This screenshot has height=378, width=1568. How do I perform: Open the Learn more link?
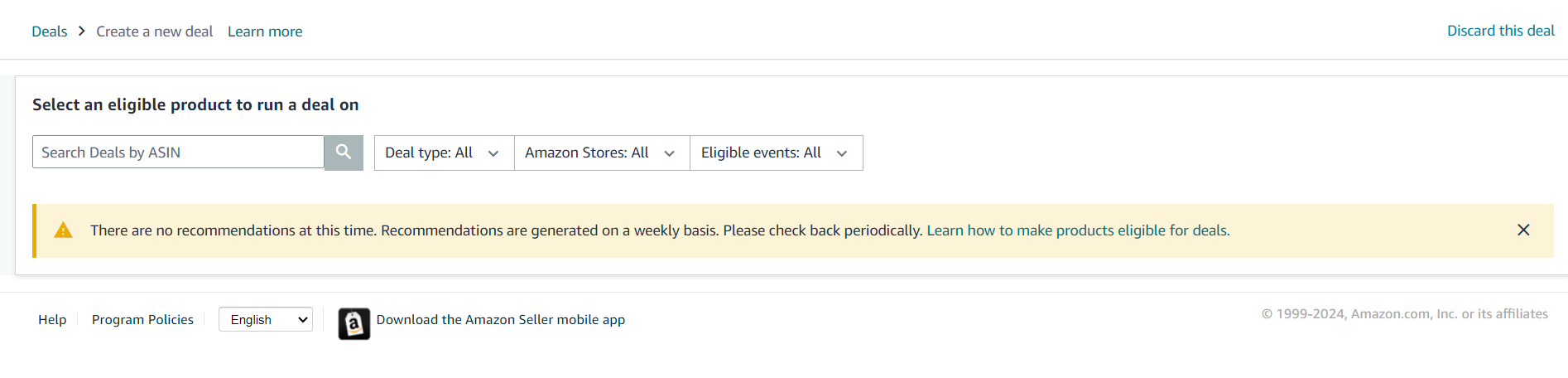tap(265, 31)
